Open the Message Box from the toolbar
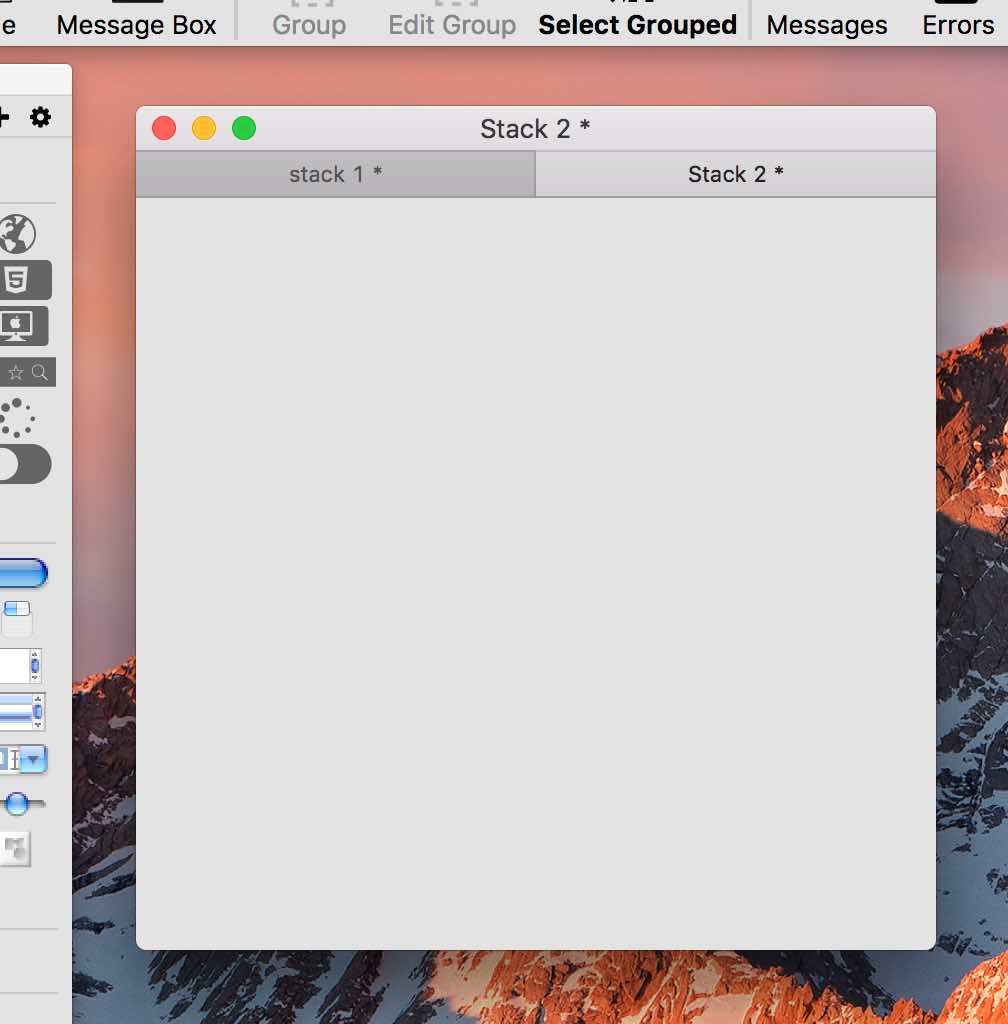This screenshot has width=1008, height=1024. click(x=136, y=25)
